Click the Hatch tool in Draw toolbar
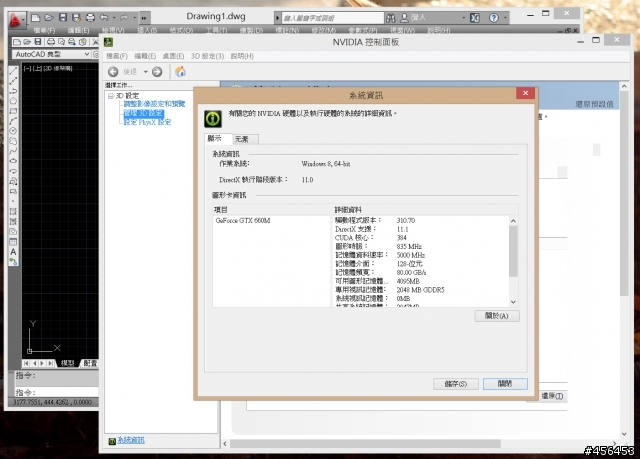The image size is (640, 459). [x=13, y=212]
